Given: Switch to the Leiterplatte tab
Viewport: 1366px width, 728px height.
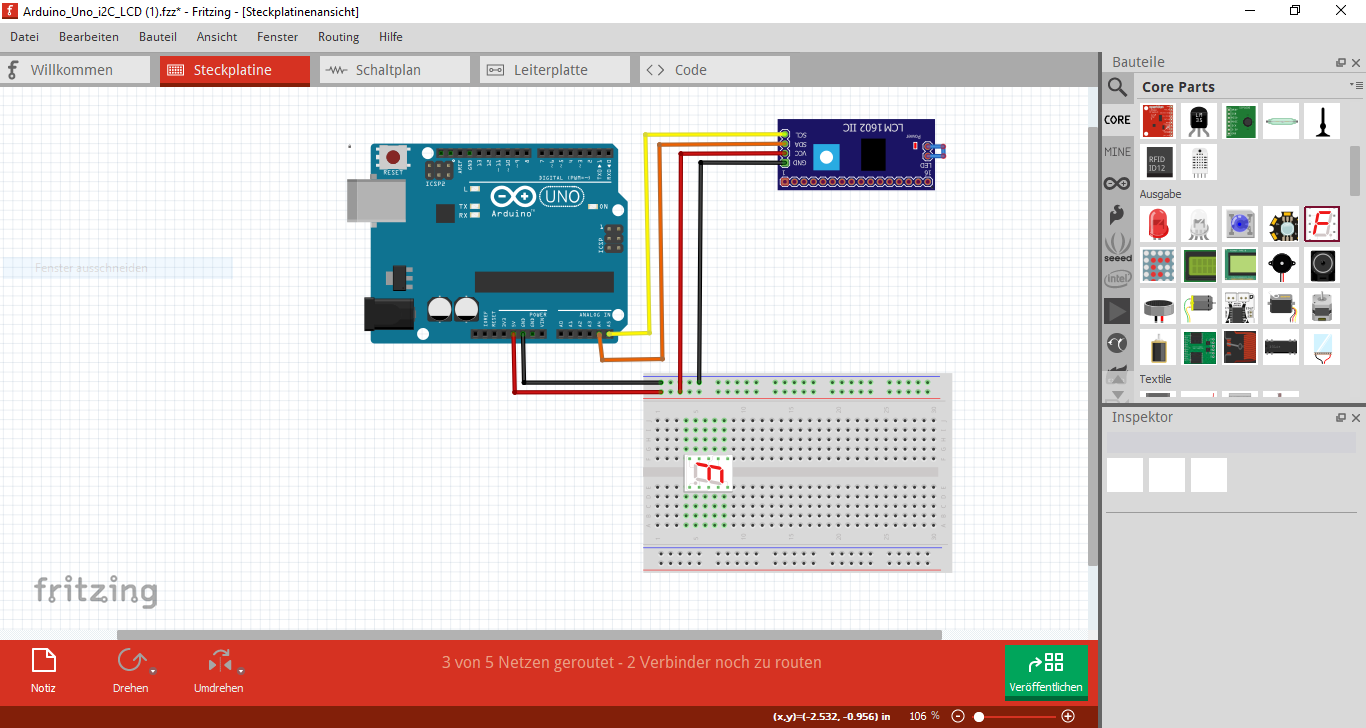Looking at the screenshot, I should click(555, 70).
